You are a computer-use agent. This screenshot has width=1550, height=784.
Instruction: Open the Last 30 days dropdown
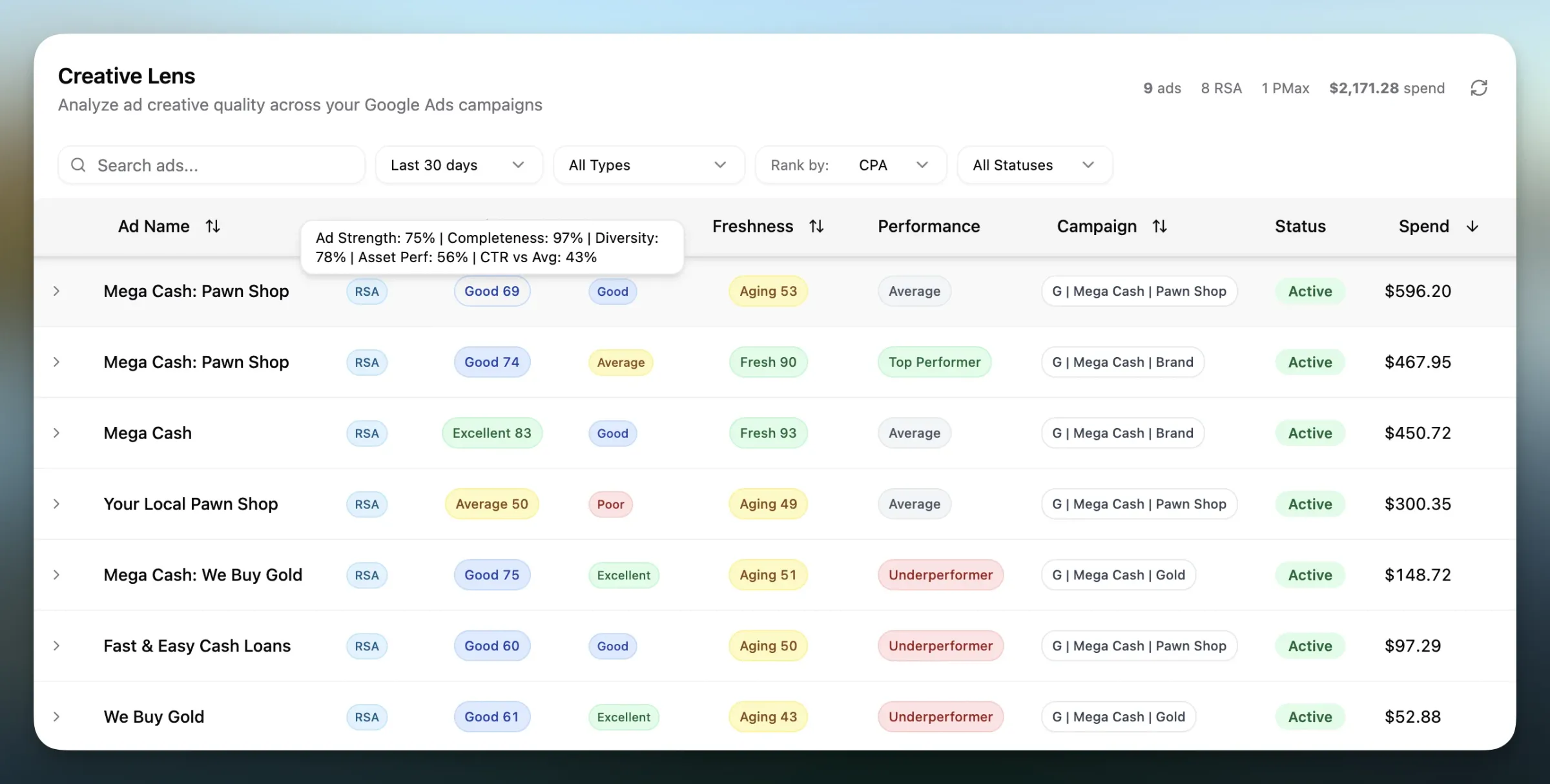point(459,165)
